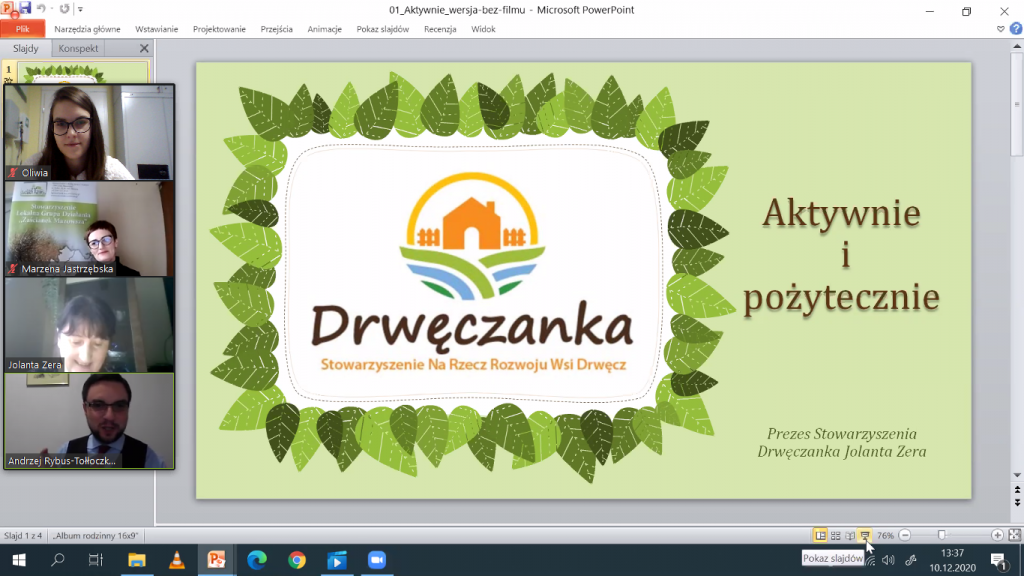Switch to the Animacje tab
Screen dimensions: 1024x576
325,29
